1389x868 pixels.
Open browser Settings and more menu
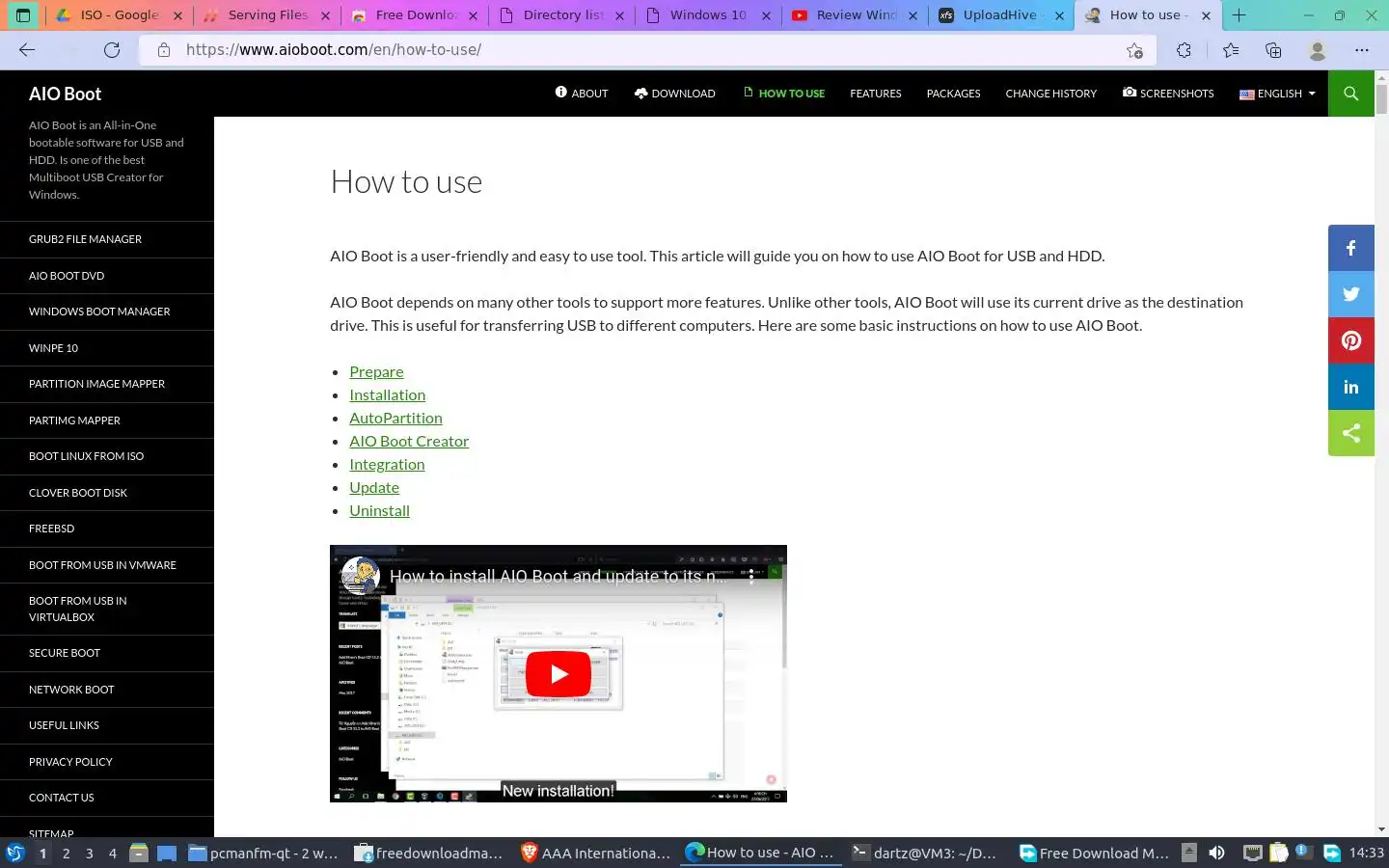[1361, 50]
